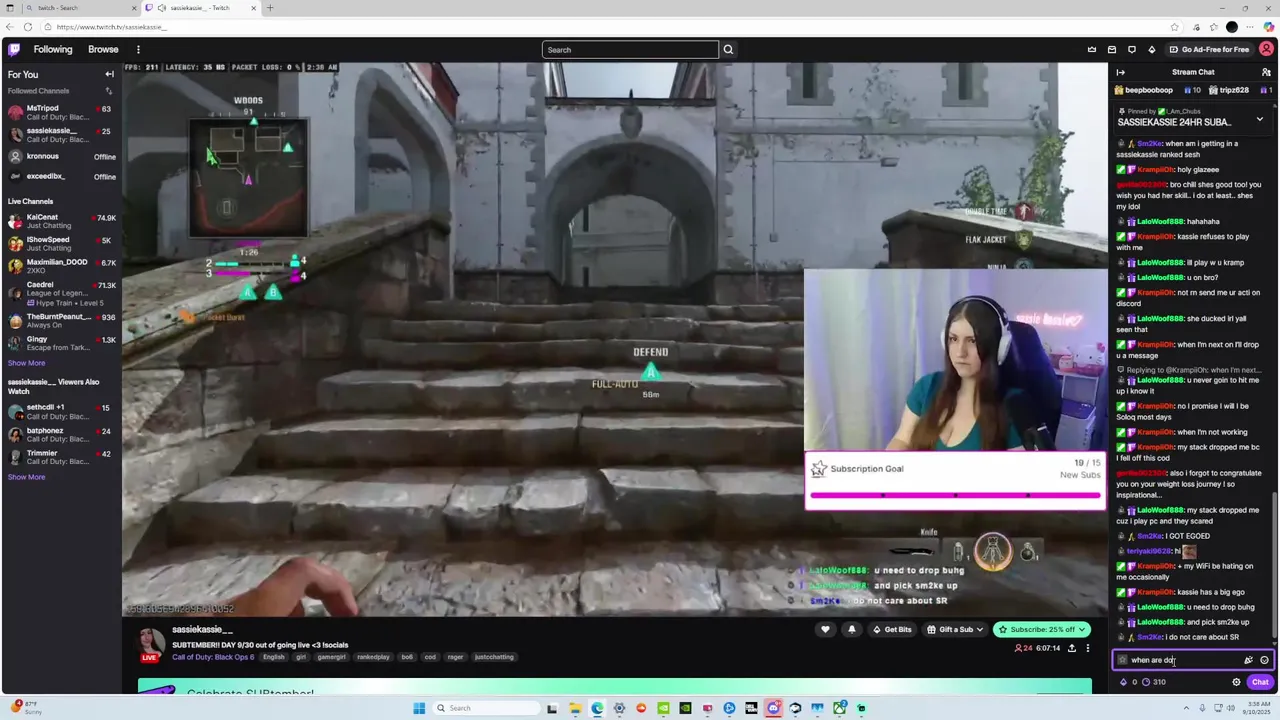The height and width of the screenshot is (720, 1280).
Task: Click the Get Bits button
Action: [892, 629]
